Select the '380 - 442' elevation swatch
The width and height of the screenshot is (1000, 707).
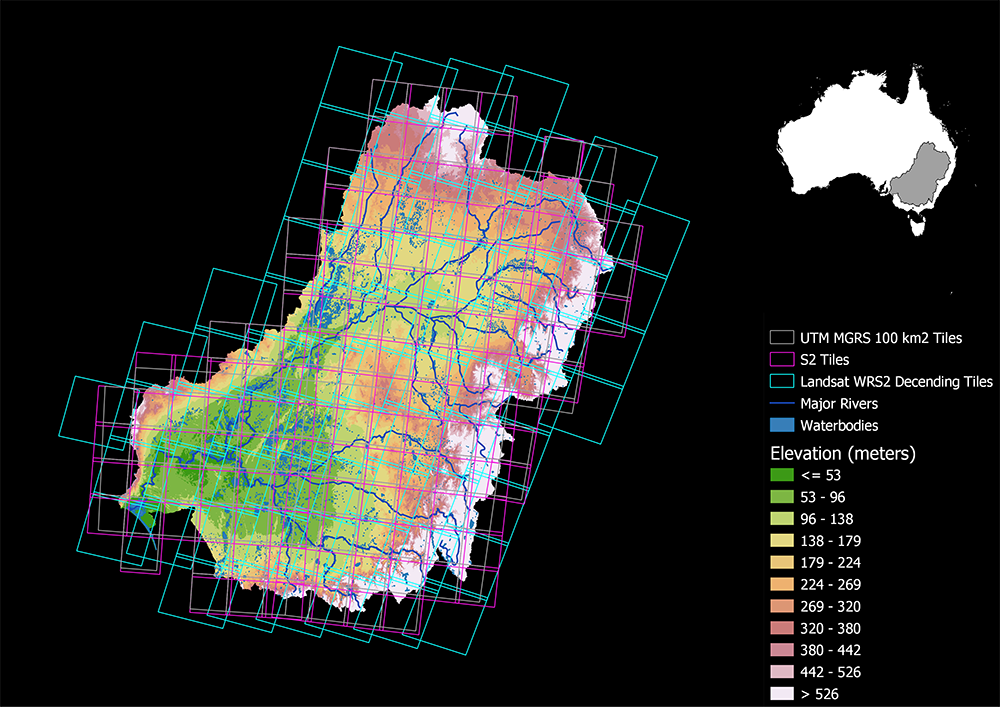point(782,650)
